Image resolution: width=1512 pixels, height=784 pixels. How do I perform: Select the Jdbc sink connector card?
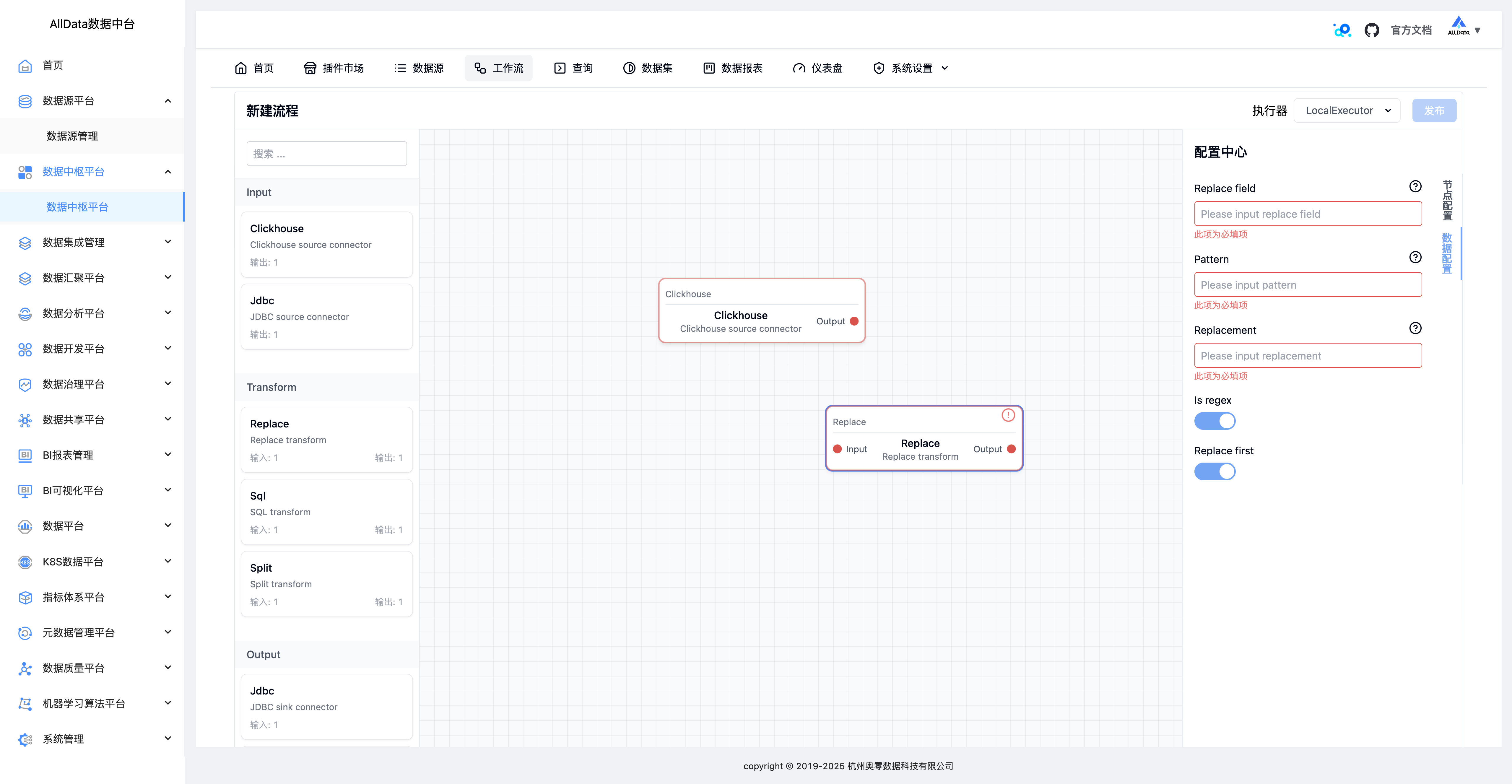(326, 707)
